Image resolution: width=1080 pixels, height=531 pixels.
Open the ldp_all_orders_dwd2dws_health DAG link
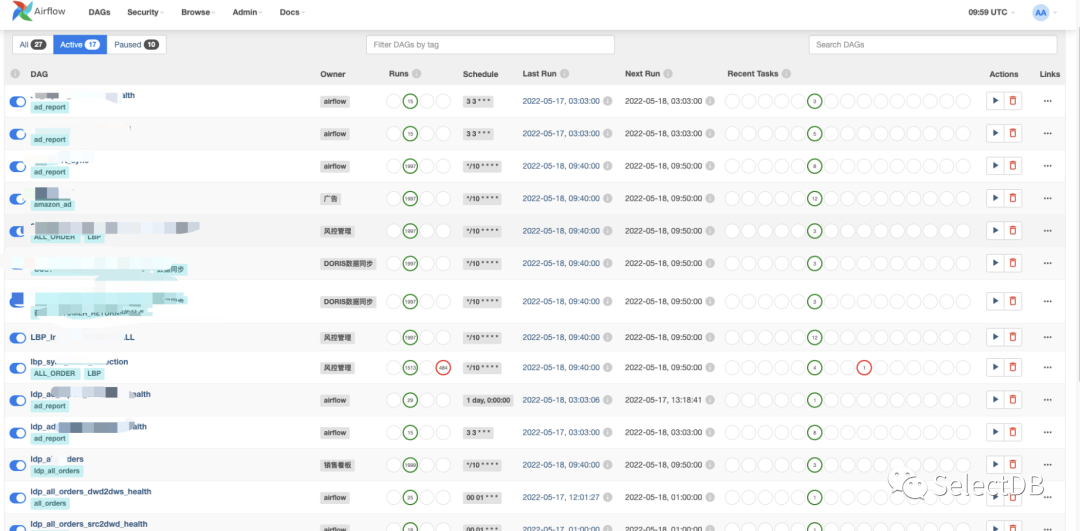[91, 492]
